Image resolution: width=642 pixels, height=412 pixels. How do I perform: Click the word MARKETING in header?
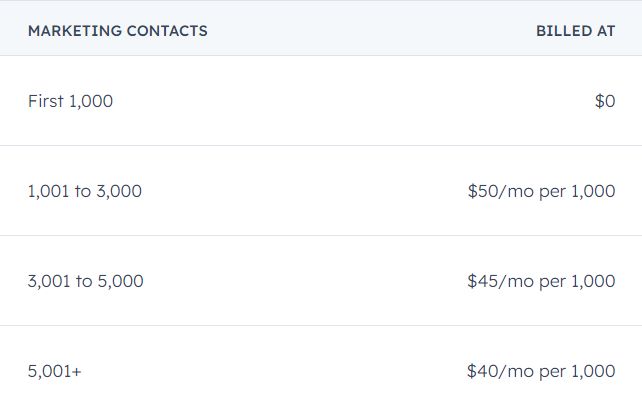[x=75, y=31]
